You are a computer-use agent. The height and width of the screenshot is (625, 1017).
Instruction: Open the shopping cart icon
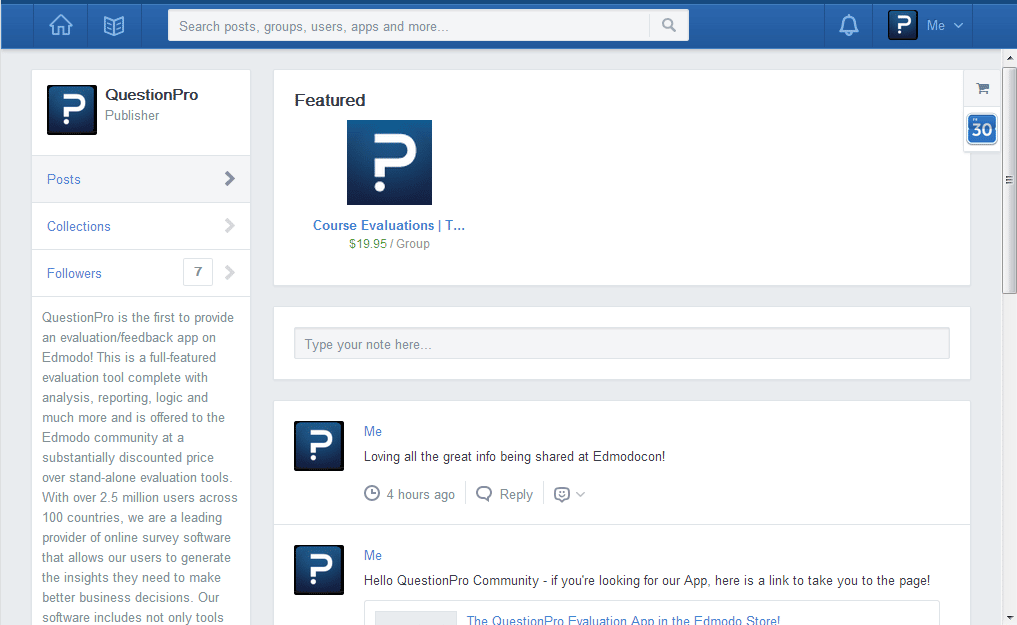click(983, 88)
